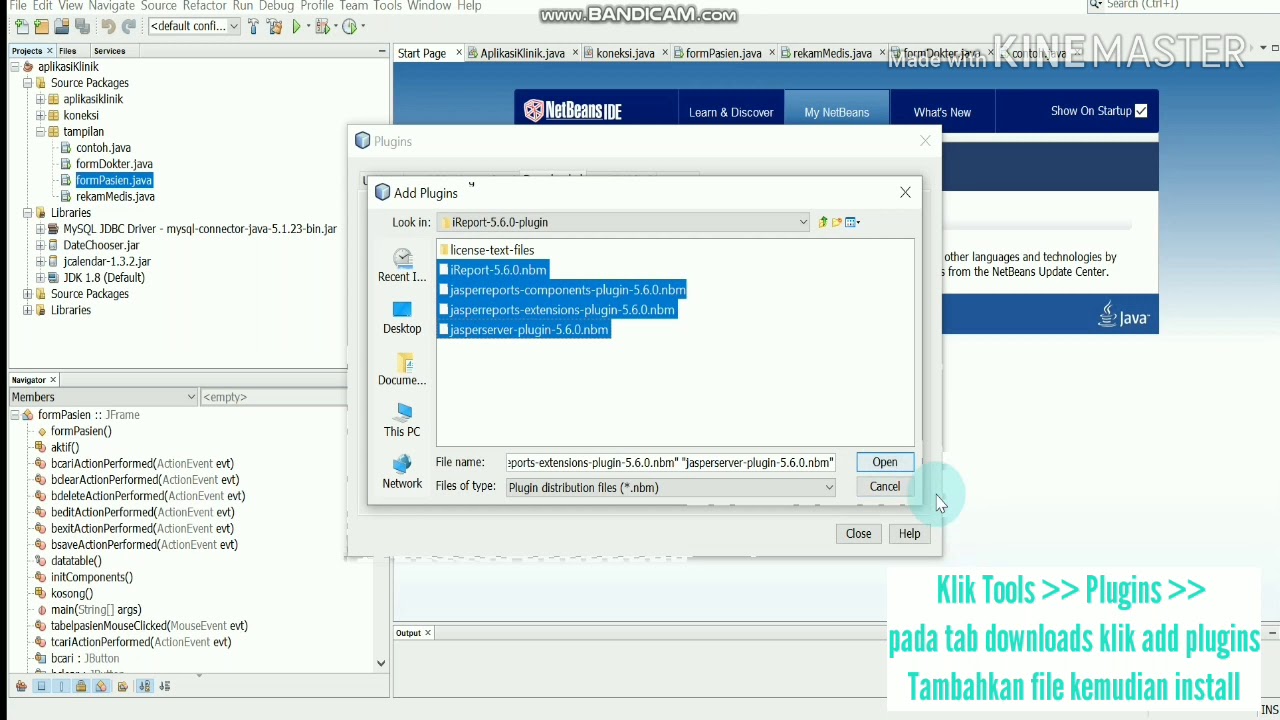Click Redo icon in main toolbar
This screenshot has width=1280, height=720.
(x=128, y=27)
